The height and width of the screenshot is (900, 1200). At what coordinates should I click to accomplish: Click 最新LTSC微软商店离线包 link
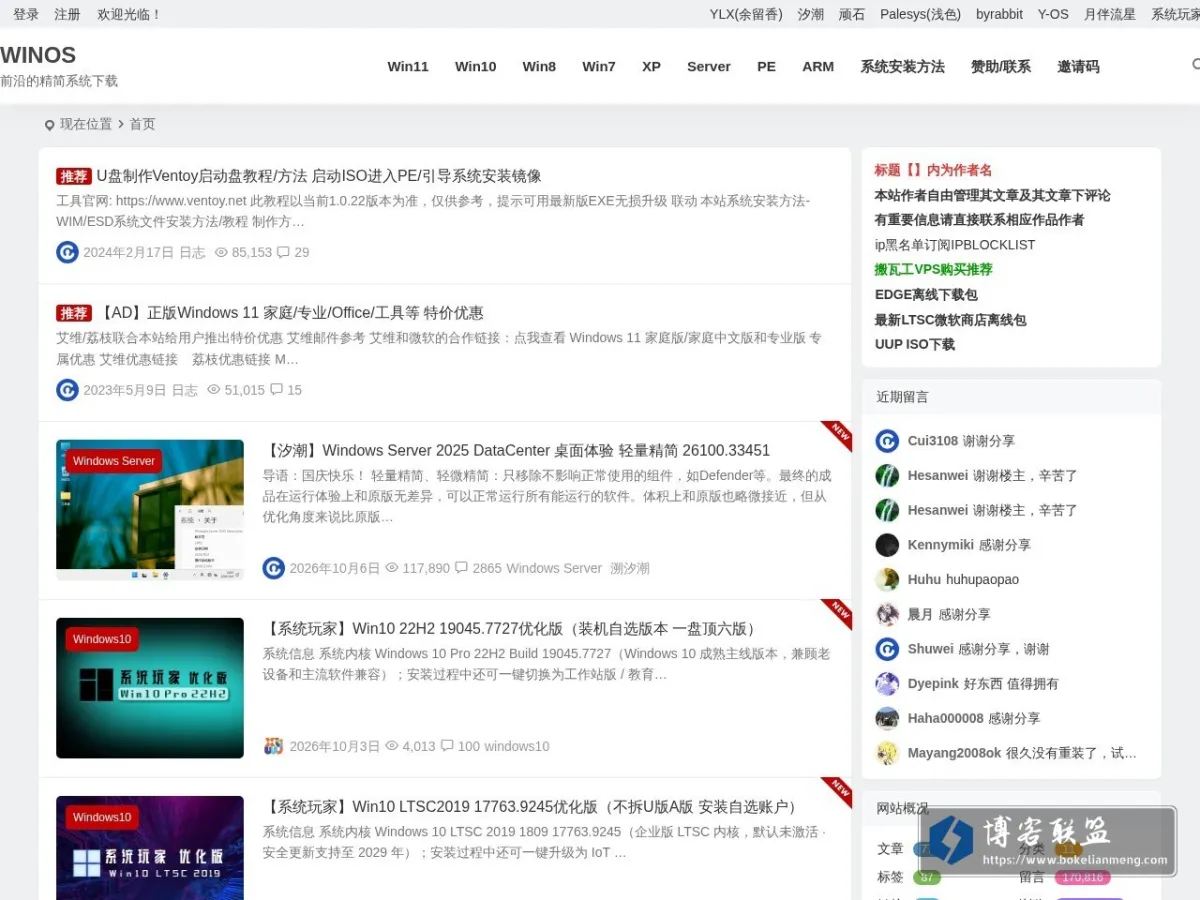pyautogui.click(x=950, y=320)
